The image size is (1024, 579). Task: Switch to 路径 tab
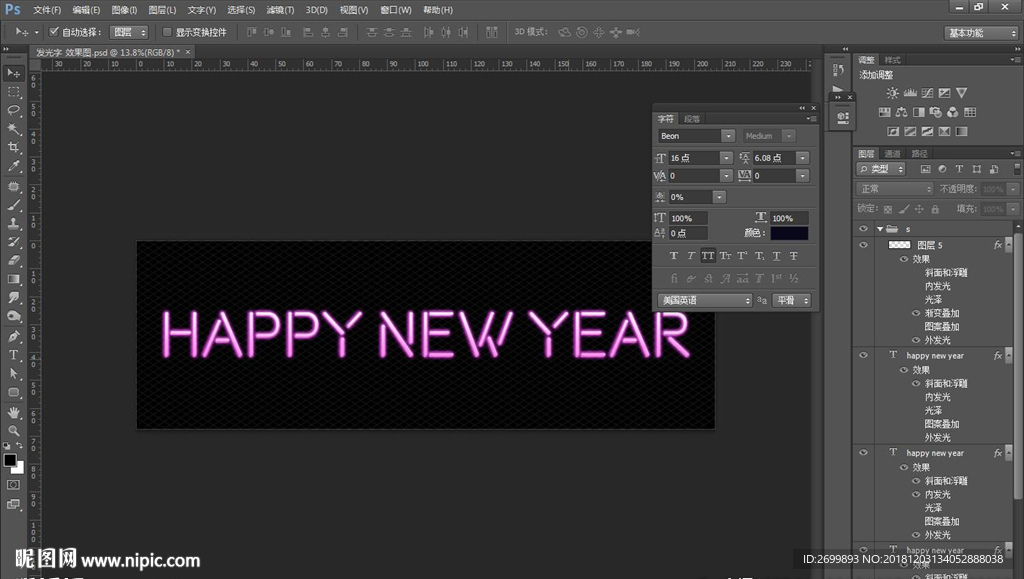919,153
